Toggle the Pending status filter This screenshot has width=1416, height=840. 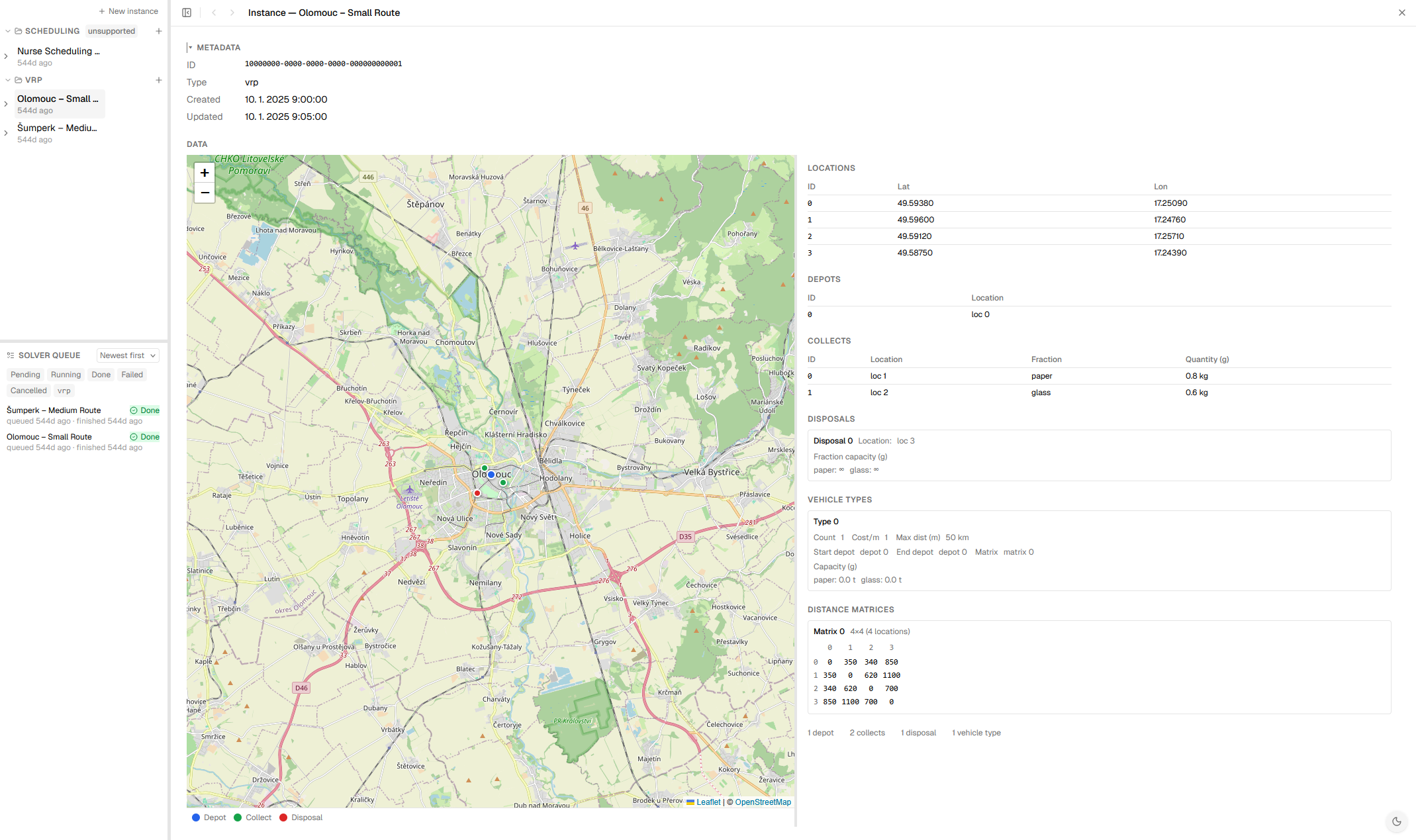pyautogui.click(x=25, y=375)
